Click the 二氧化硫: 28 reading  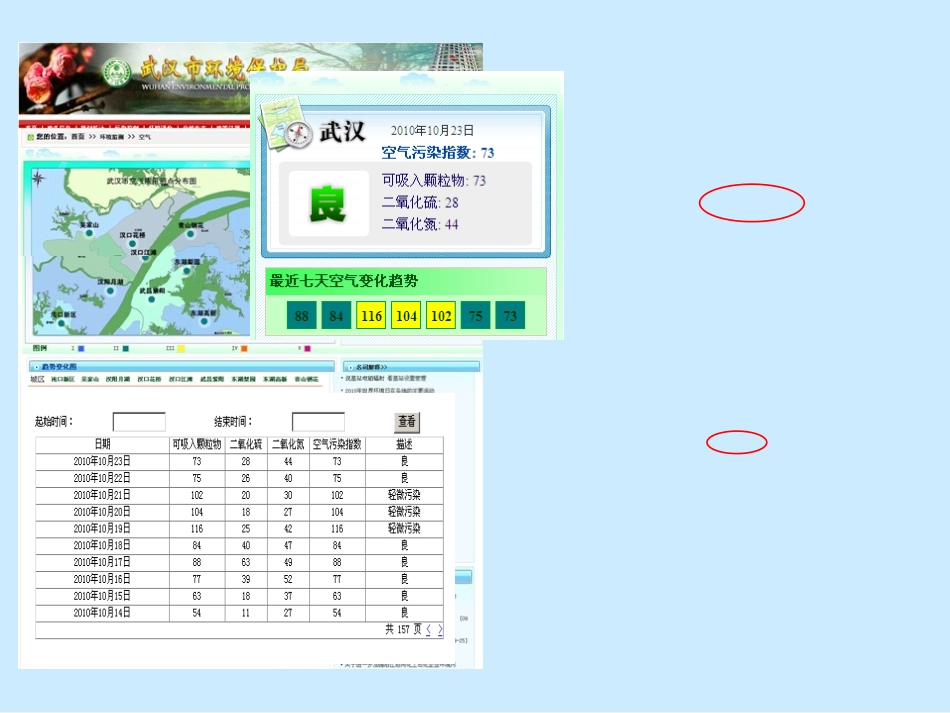click(x=420, y=202)
